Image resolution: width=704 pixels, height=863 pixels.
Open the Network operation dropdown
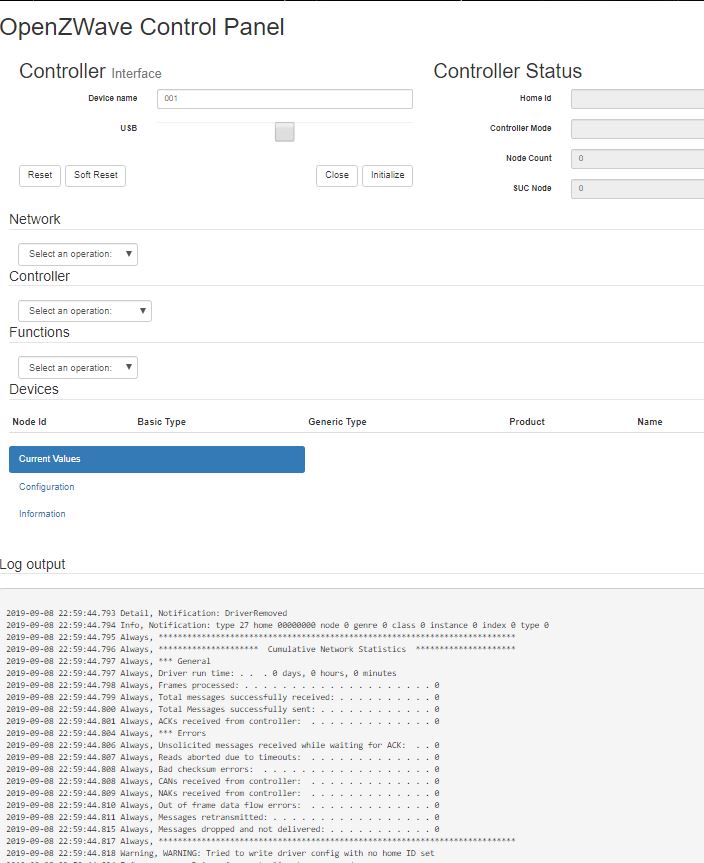(x=78, y=254)
